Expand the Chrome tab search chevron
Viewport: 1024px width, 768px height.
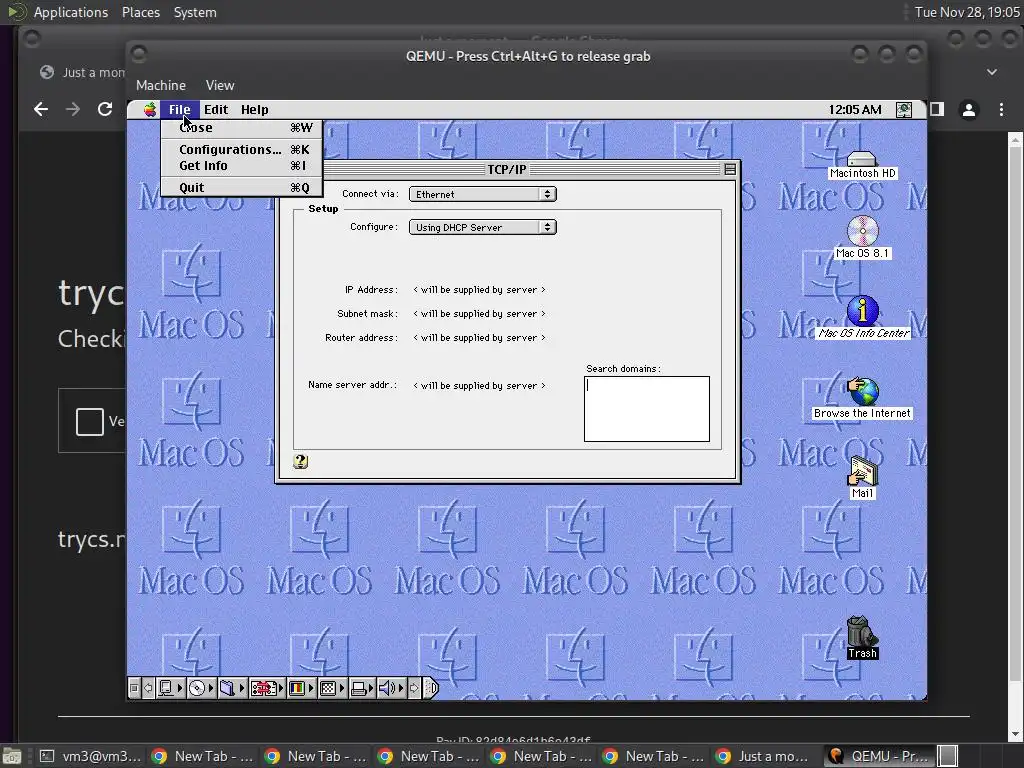991,72
